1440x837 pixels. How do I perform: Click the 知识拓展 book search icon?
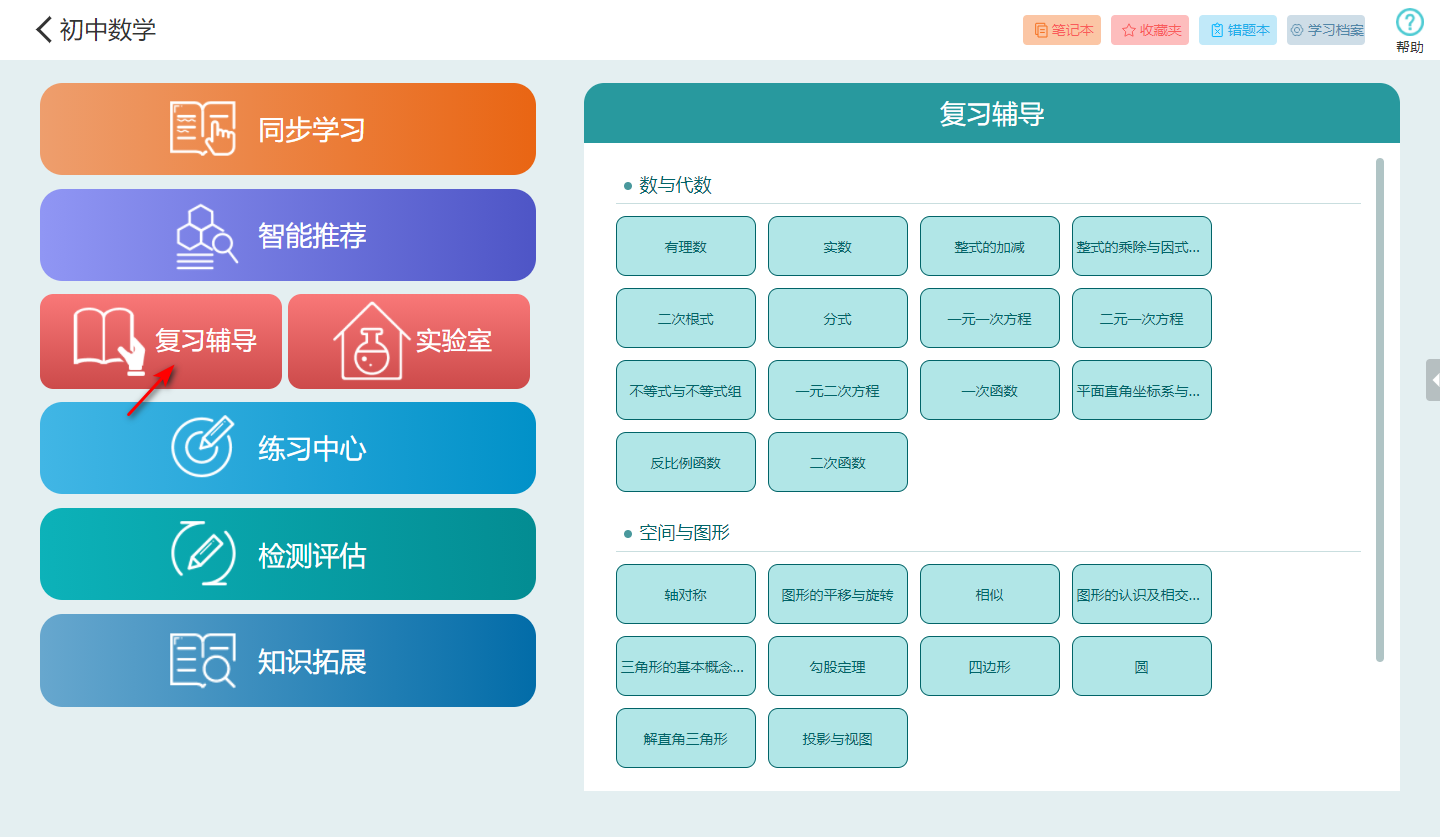coord(203,661)
